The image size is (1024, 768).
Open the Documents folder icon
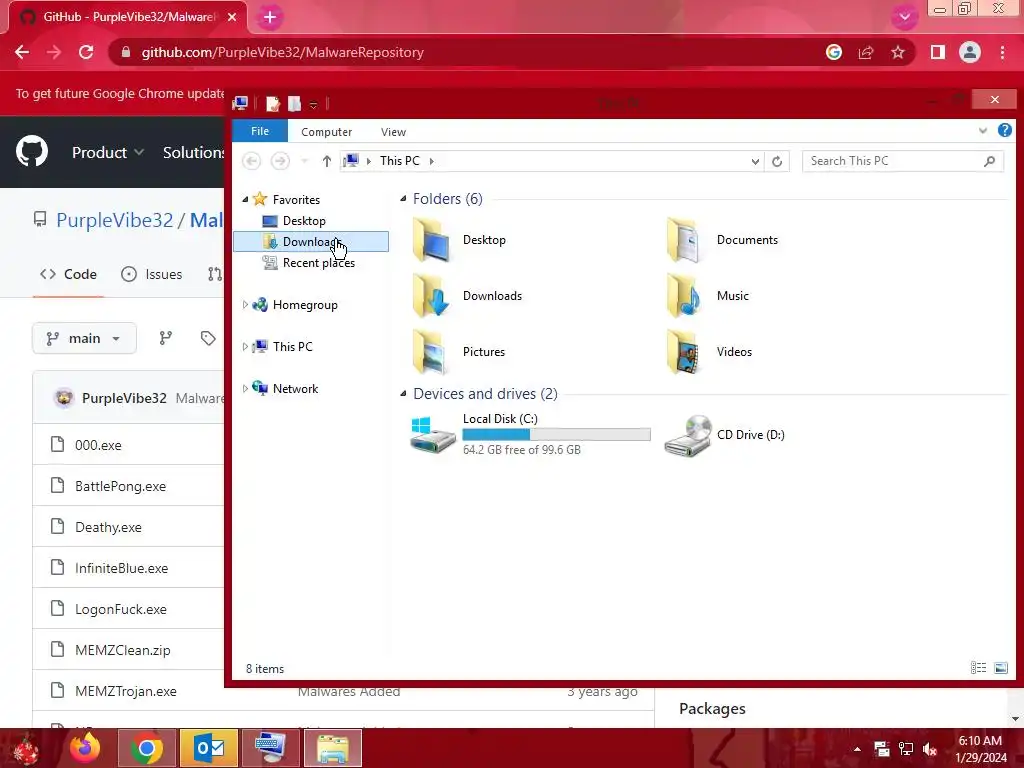(x=684, y=240)
